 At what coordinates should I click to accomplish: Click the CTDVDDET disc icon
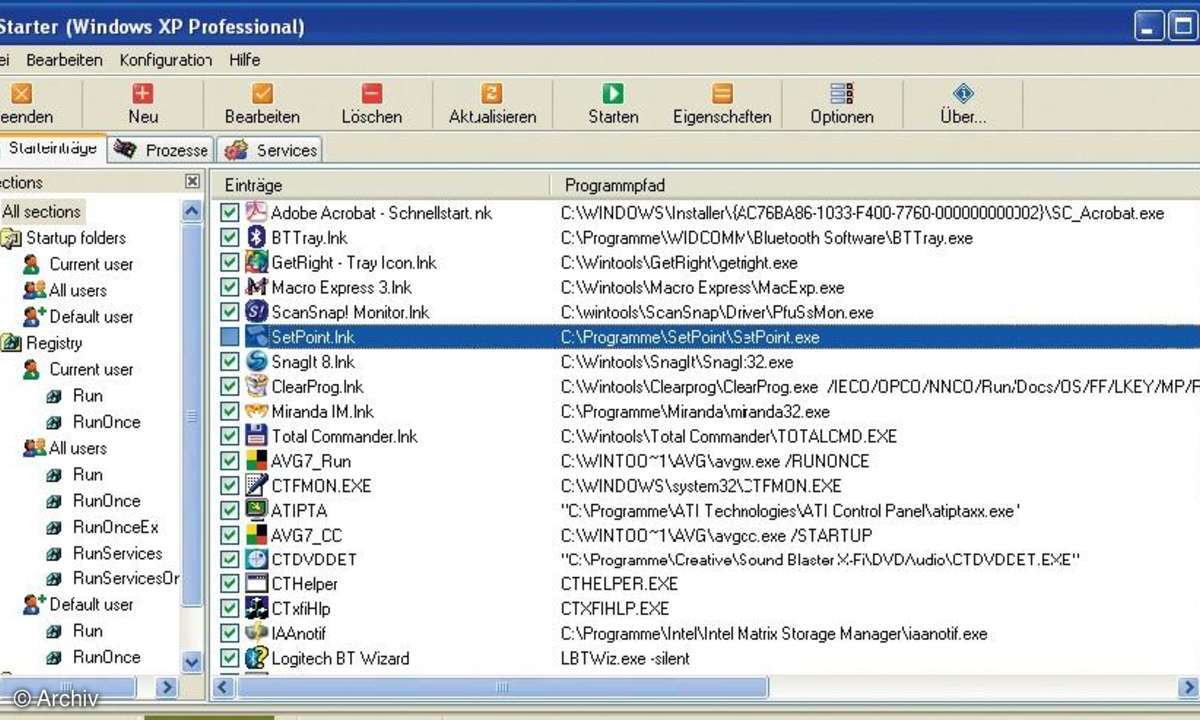point(257,559)
